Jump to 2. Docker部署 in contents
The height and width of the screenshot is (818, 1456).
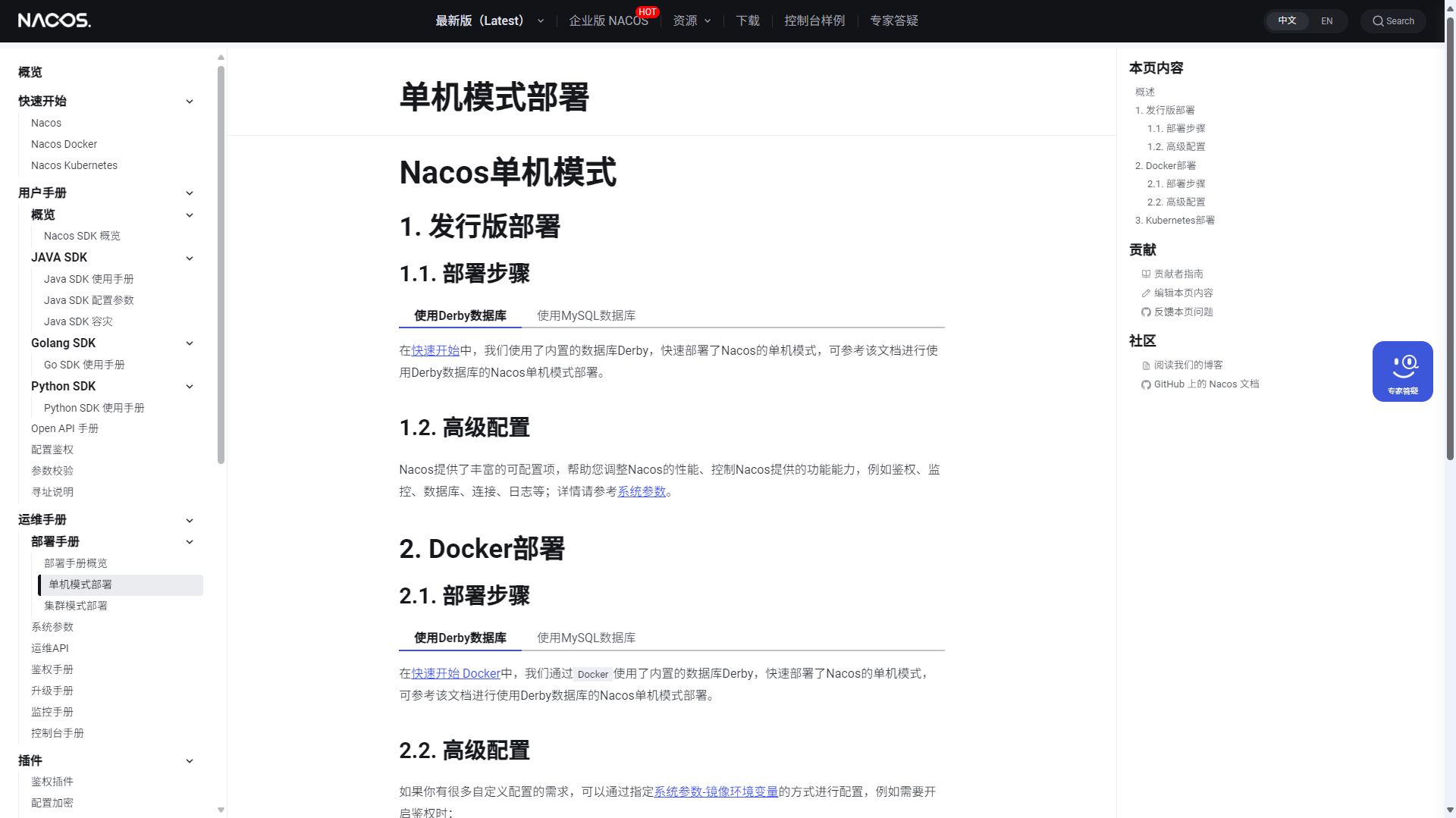(1166, 165)
